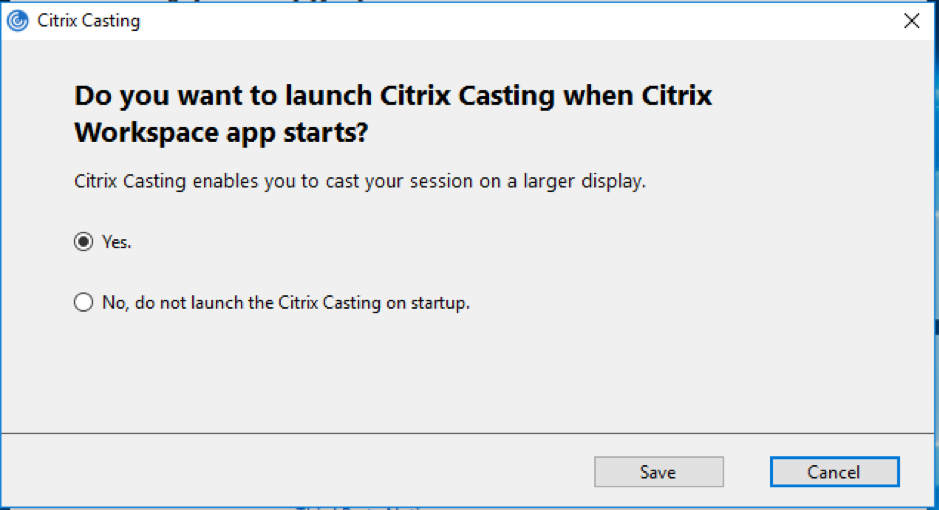The width and height of the screenshot is (939, 510).
Task: Click the blank area left of the Save button
Action: 300,472
